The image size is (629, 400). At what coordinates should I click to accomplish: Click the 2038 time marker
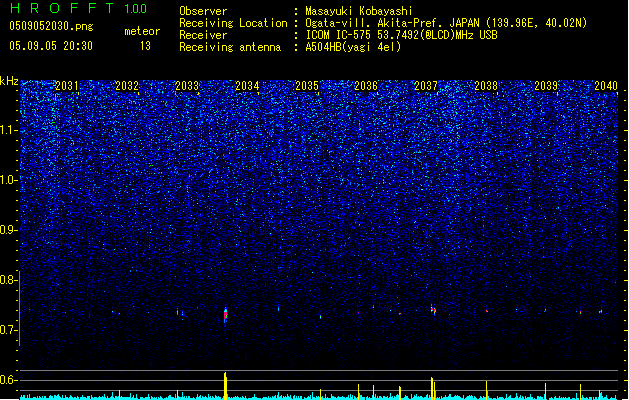coord(486,85)
